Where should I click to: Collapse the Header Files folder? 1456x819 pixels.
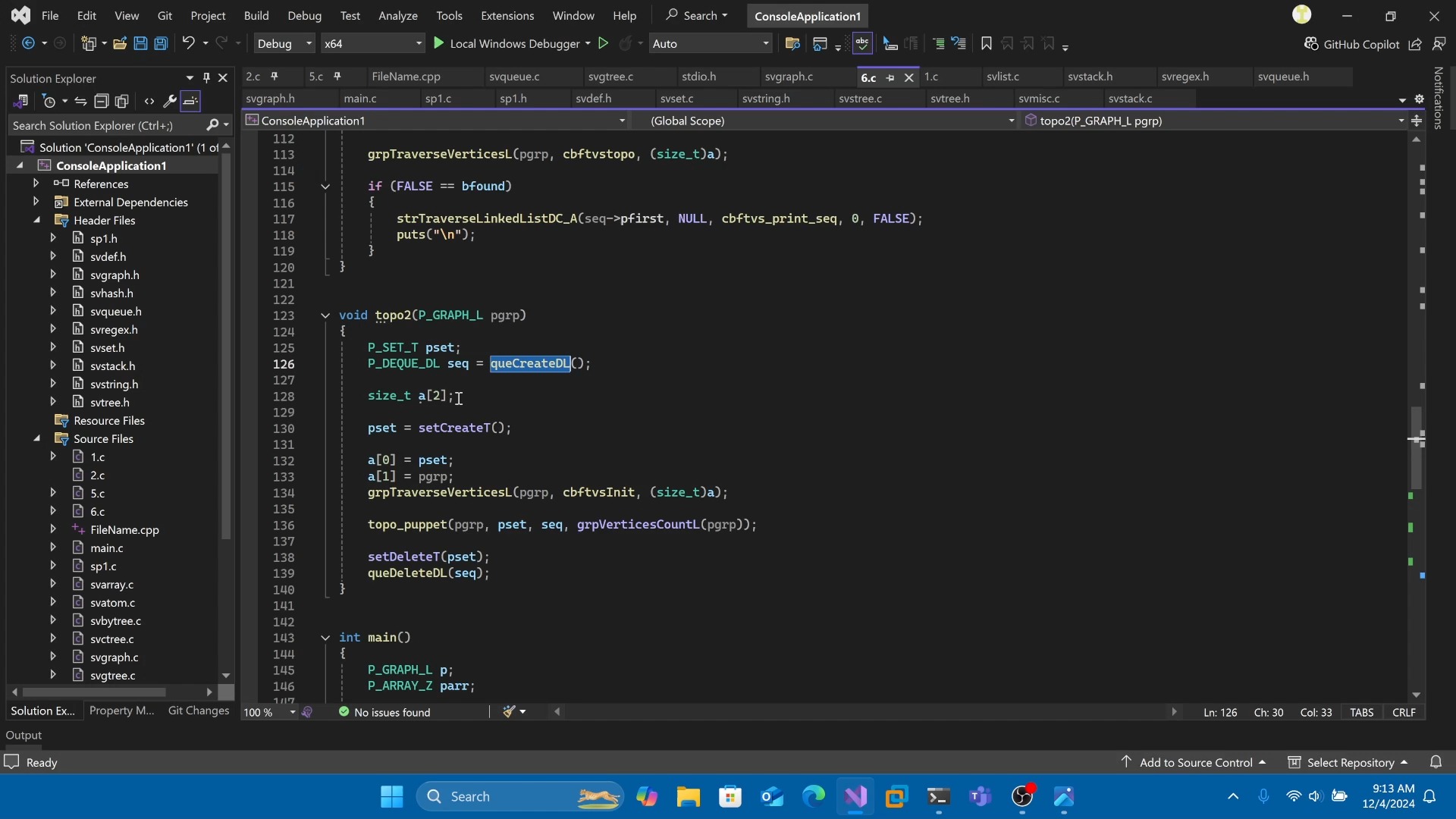(36, 220)
